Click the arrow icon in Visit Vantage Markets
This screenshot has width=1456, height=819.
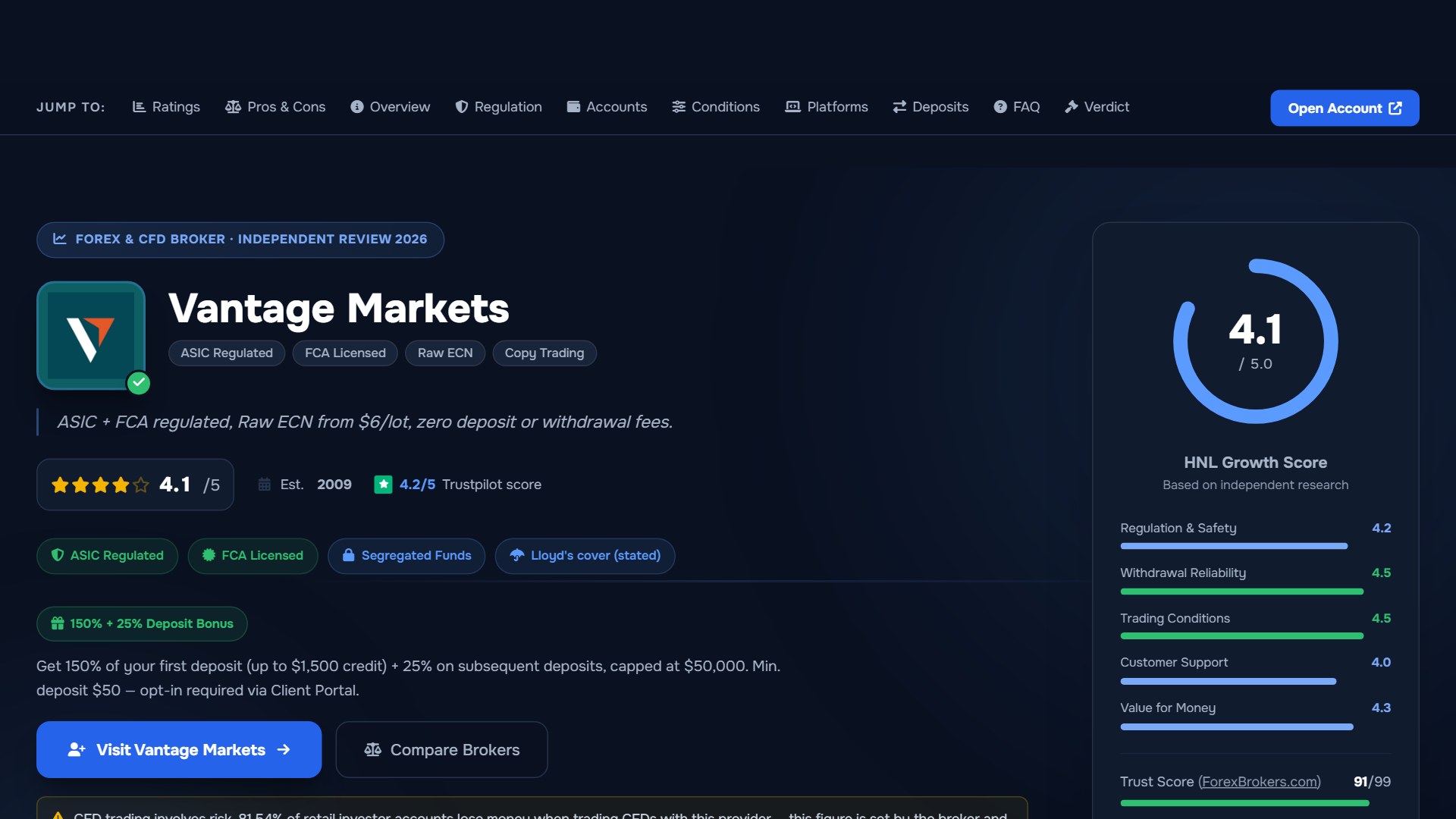click(284, 749)
